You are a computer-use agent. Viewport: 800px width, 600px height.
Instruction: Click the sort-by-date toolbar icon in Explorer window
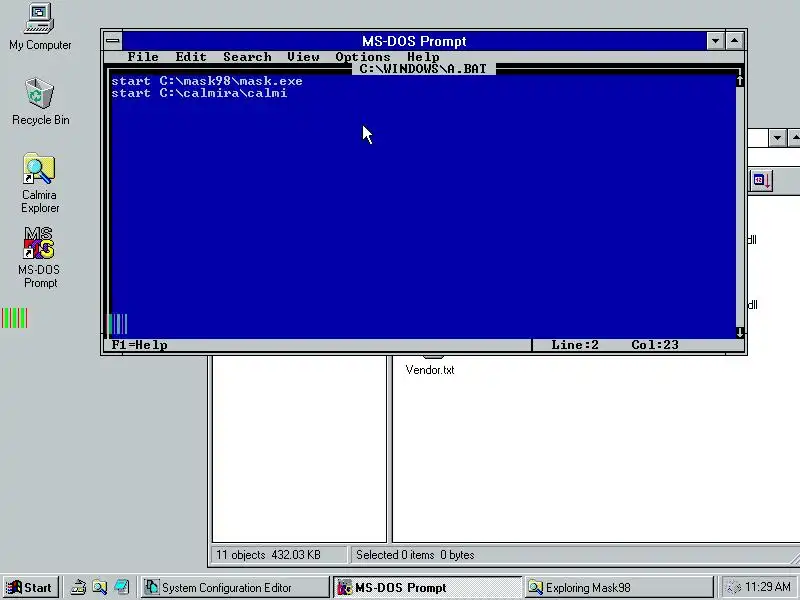coord(762,181)
